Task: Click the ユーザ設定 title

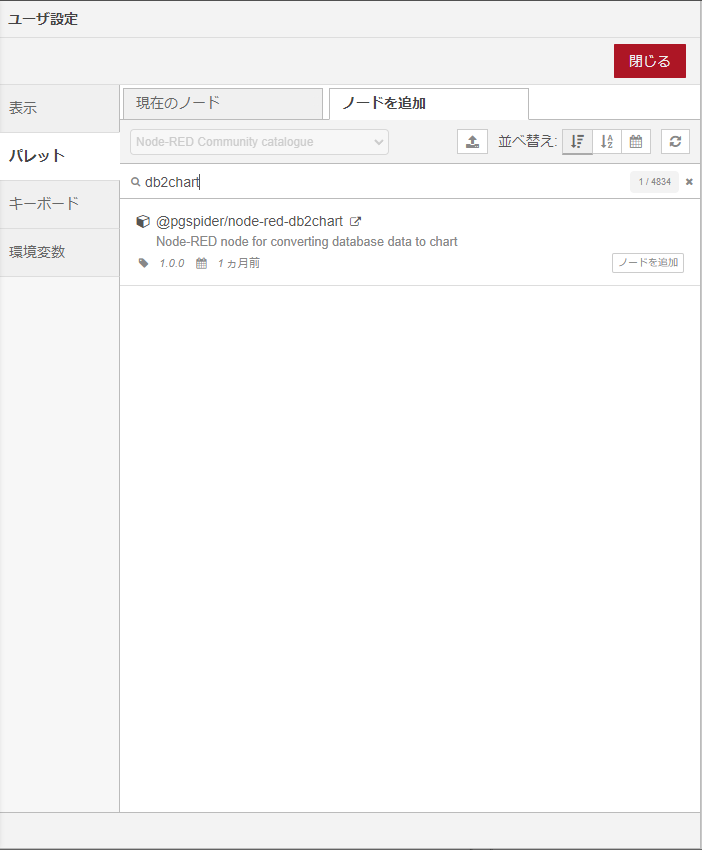Action: pyautogui.click(x=43, y=19)
